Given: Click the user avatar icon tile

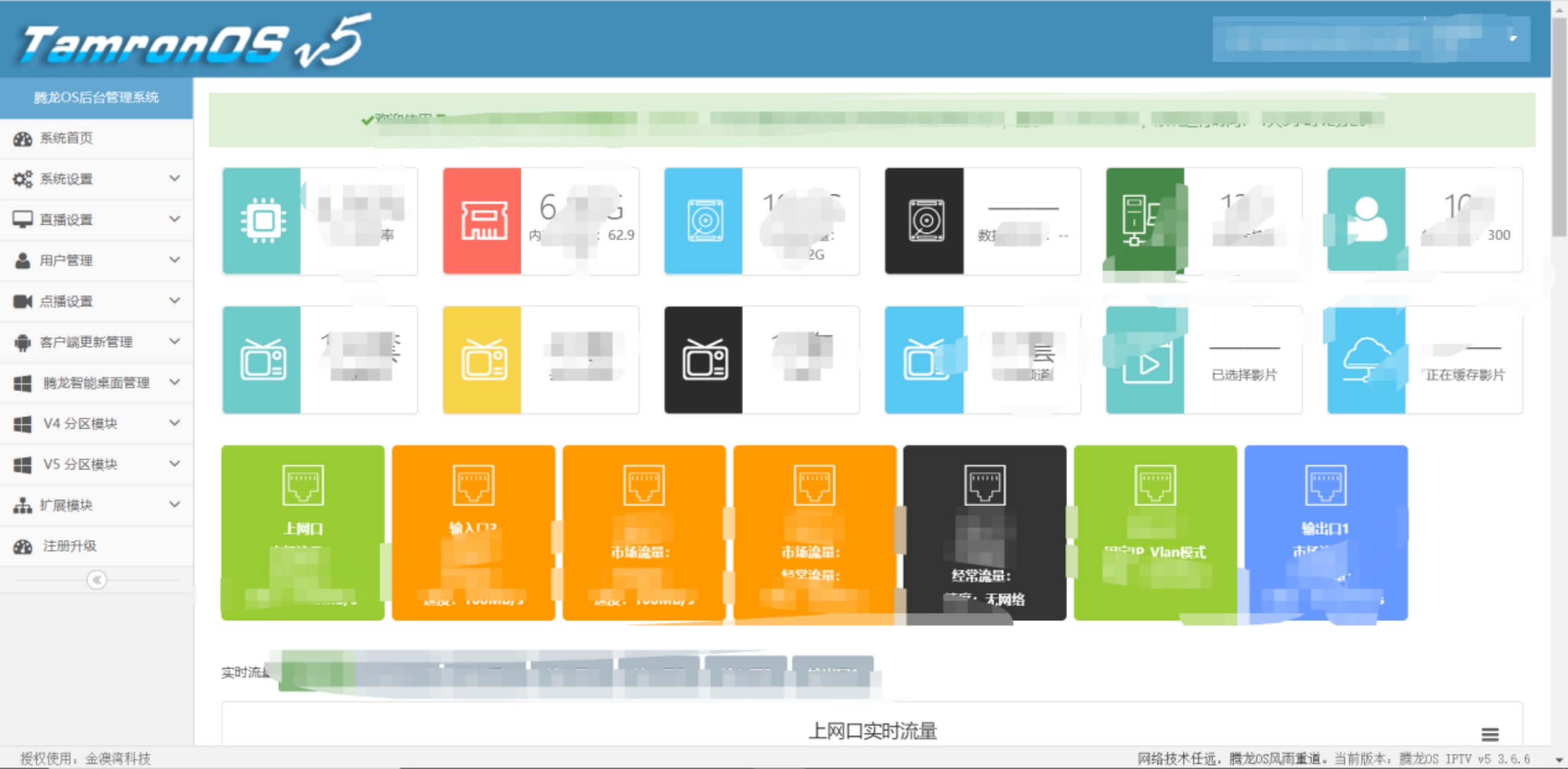Looking at the screenshot, I should pyautogui.click(x=1366, y=220).
